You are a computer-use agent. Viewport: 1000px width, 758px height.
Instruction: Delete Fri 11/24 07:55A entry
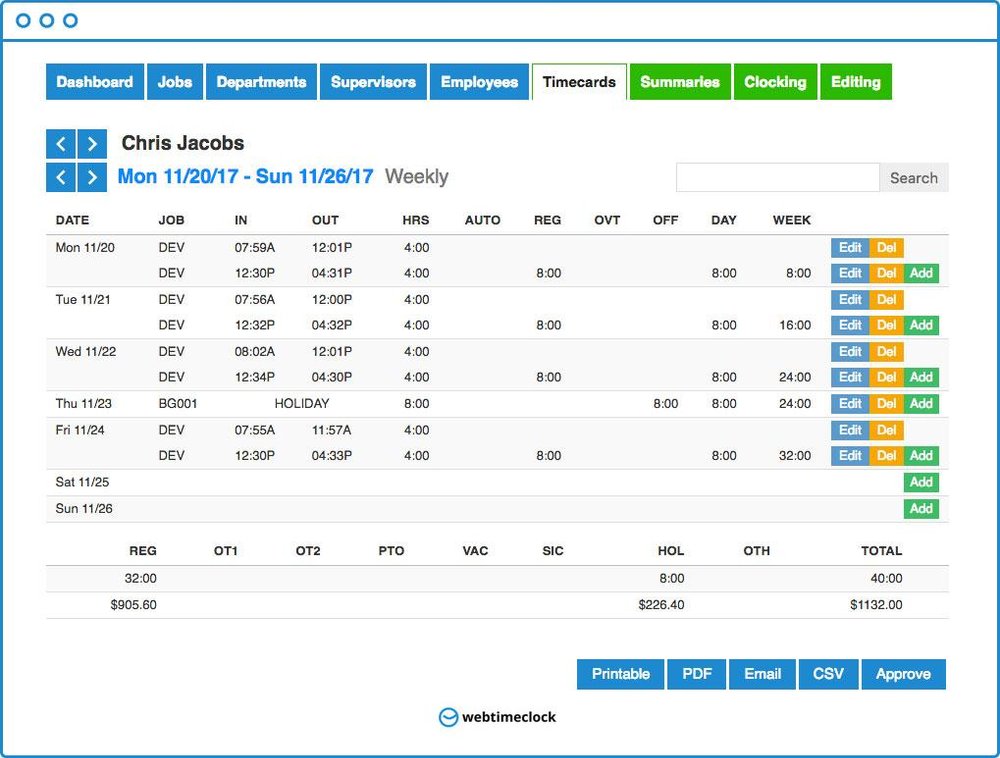tap(886, 430)
